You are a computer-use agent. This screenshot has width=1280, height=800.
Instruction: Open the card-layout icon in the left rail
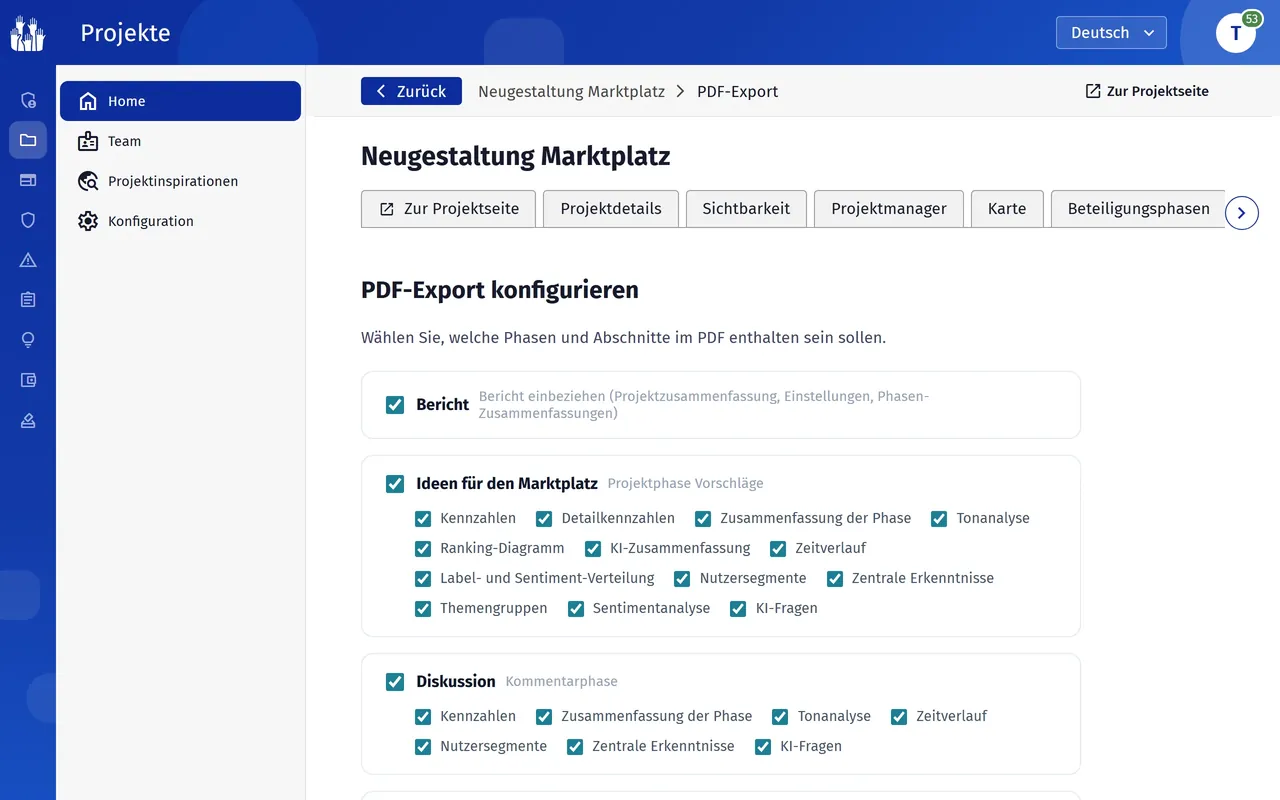28,180
